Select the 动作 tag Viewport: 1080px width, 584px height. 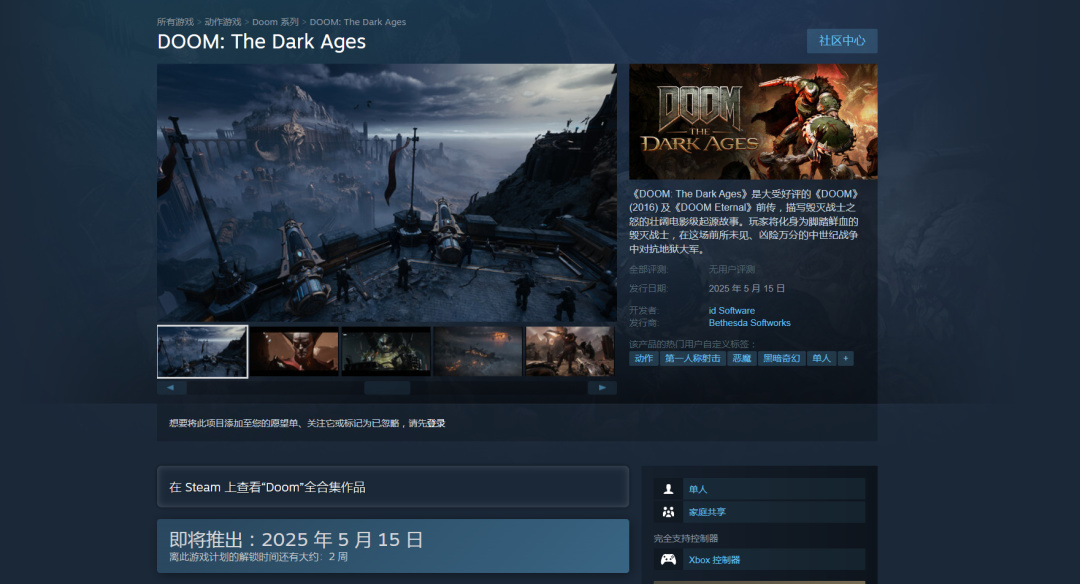pyautogui.click(x=643, y=358)
